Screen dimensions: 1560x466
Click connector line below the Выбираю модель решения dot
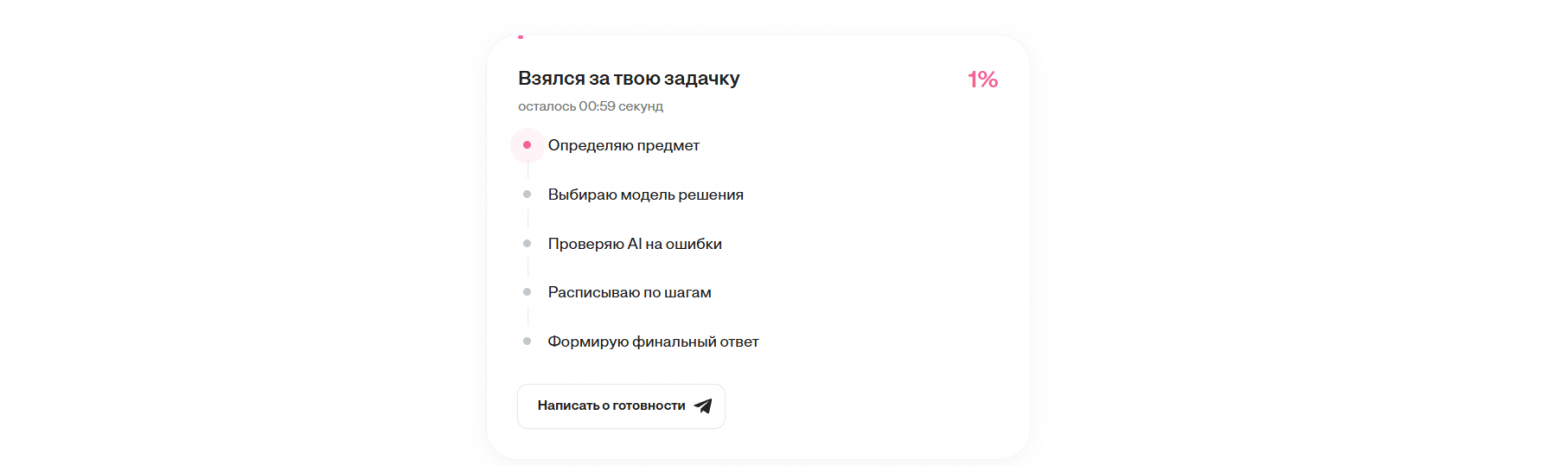point(527,219)
